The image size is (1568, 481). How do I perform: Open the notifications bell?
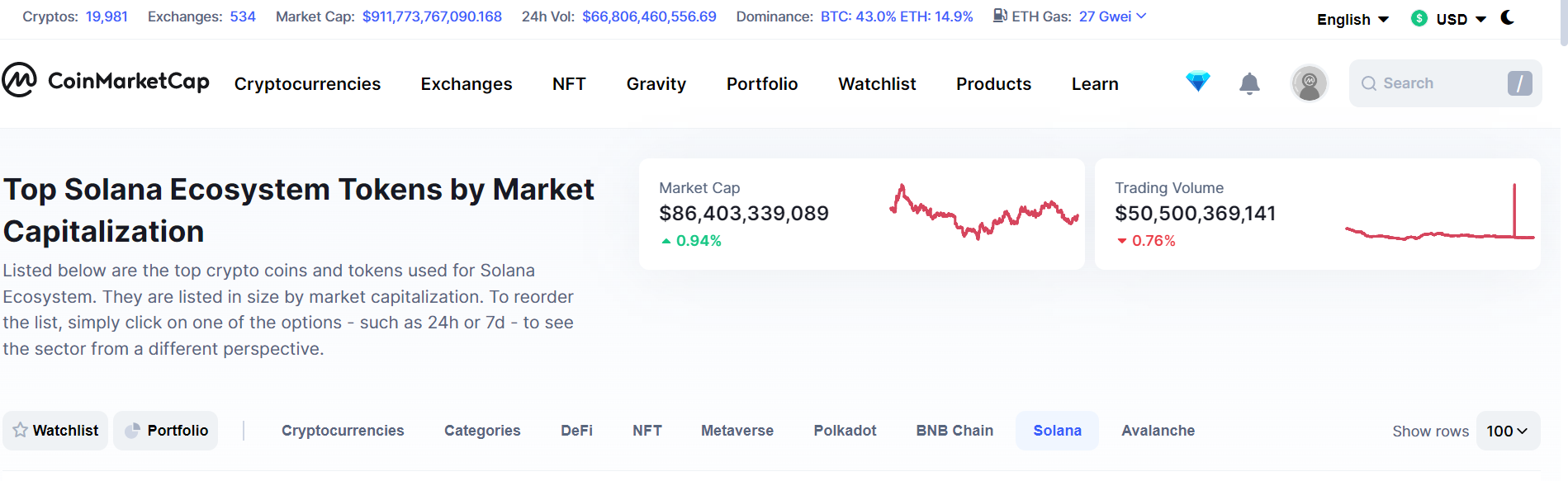(x=1249, y=83)
